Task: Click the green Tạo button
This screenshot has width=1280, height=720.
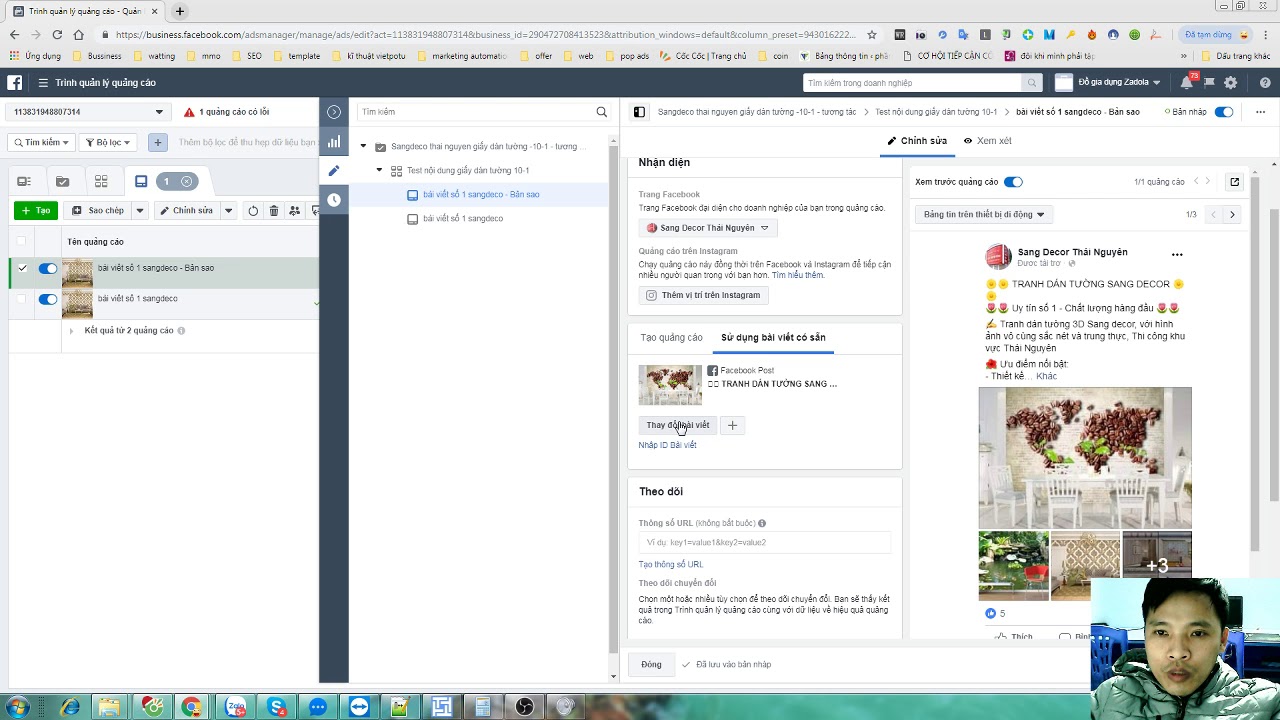Action: [x=36, y=211]
